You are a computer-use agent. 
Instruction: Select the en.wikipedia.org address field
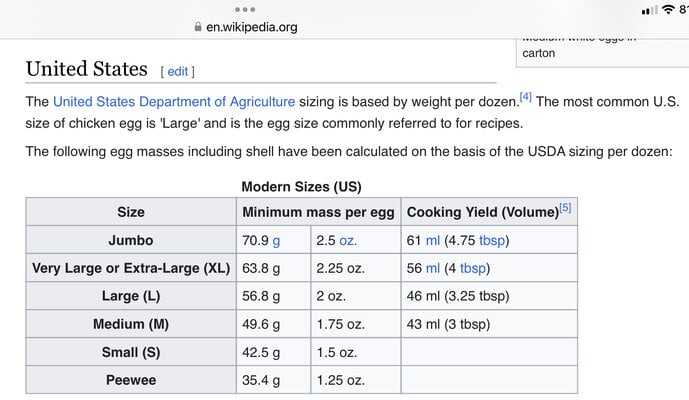pos(246,27)
